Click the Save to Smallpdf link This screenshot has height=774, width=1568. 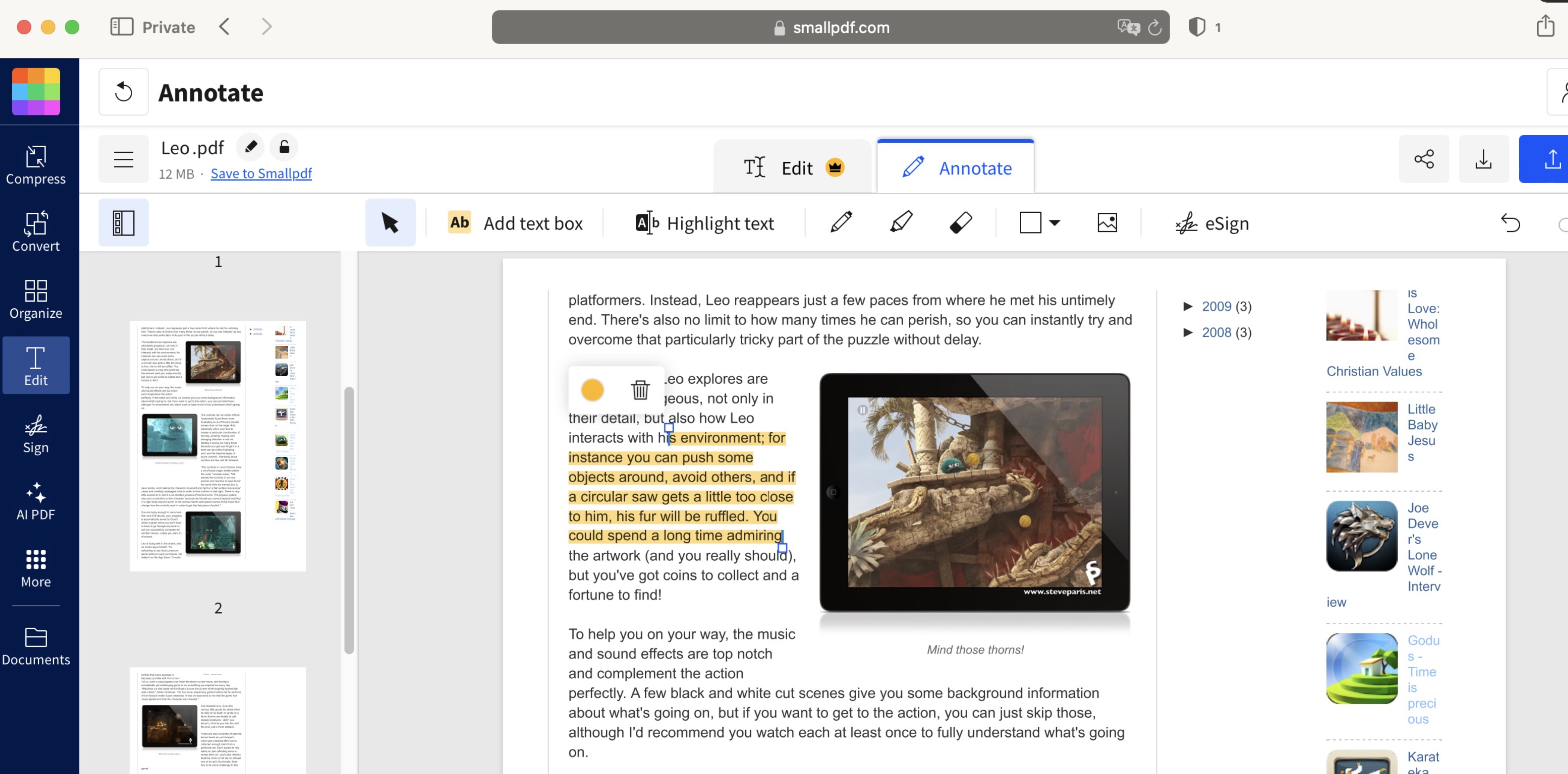tap(261, 174)
